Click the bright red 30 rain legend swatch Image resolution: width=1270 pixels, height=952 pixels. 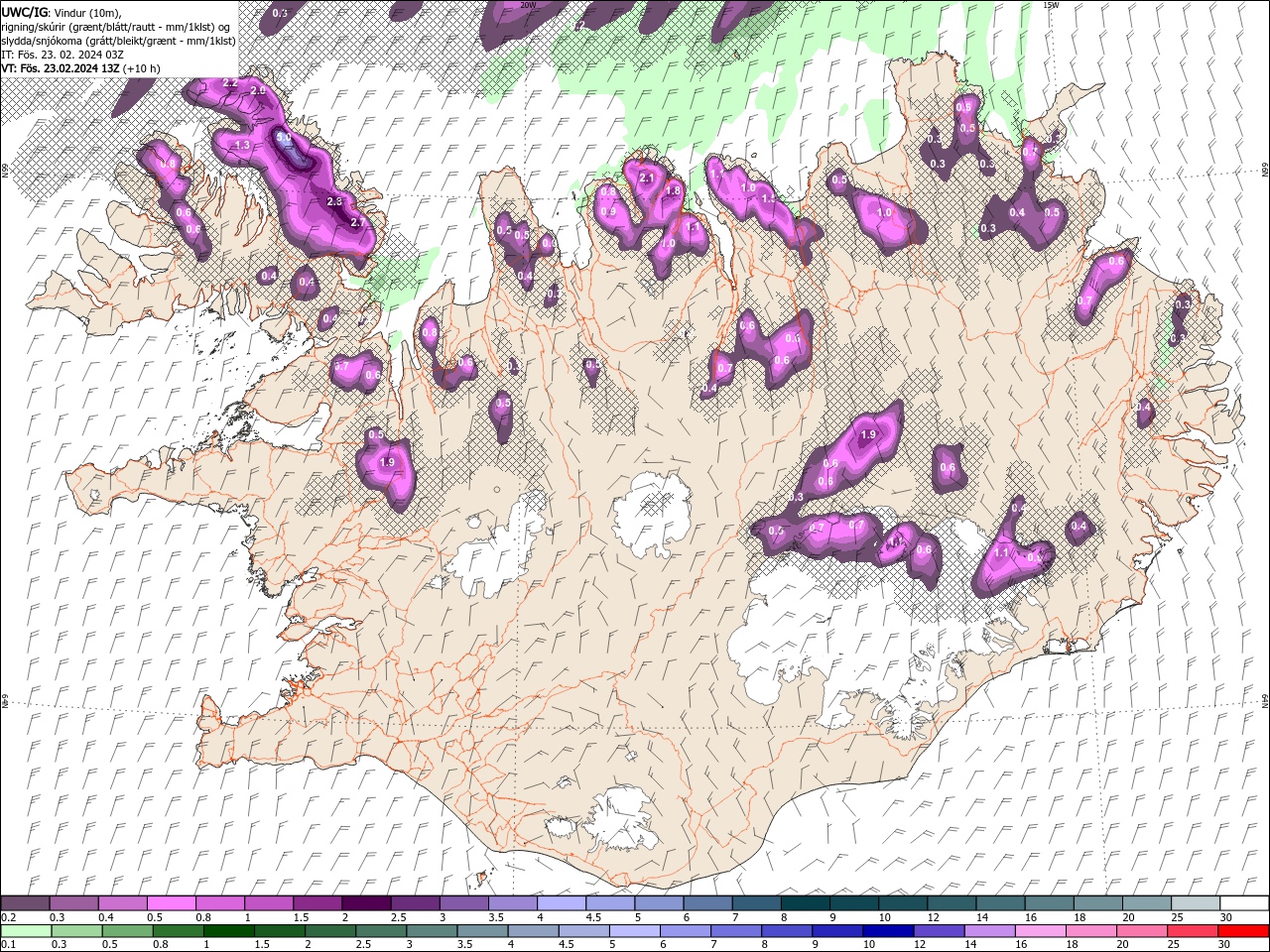1244,930
